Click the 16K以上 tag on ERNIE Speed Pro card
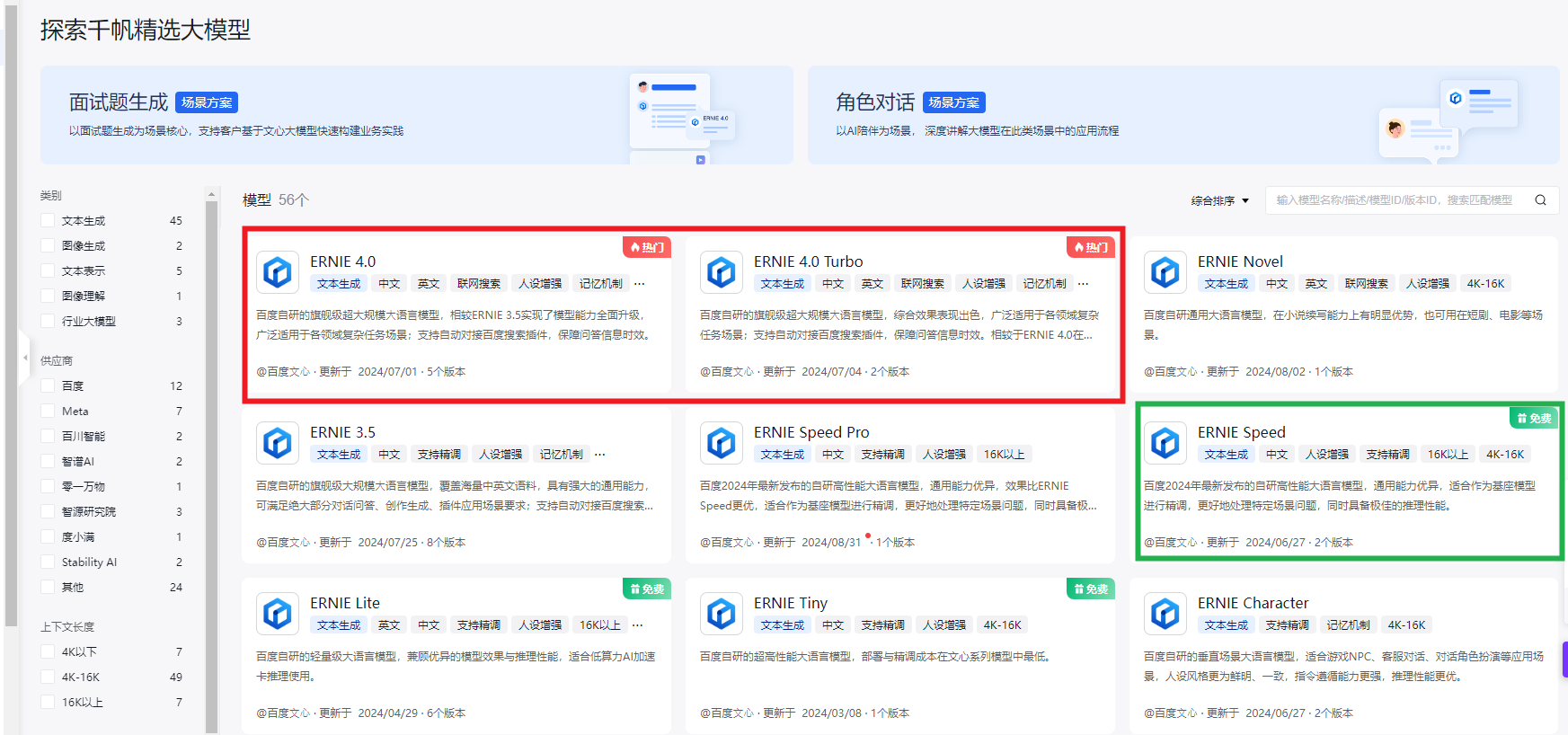This screenshot has height=735, width=1568. click(1004, 455)
